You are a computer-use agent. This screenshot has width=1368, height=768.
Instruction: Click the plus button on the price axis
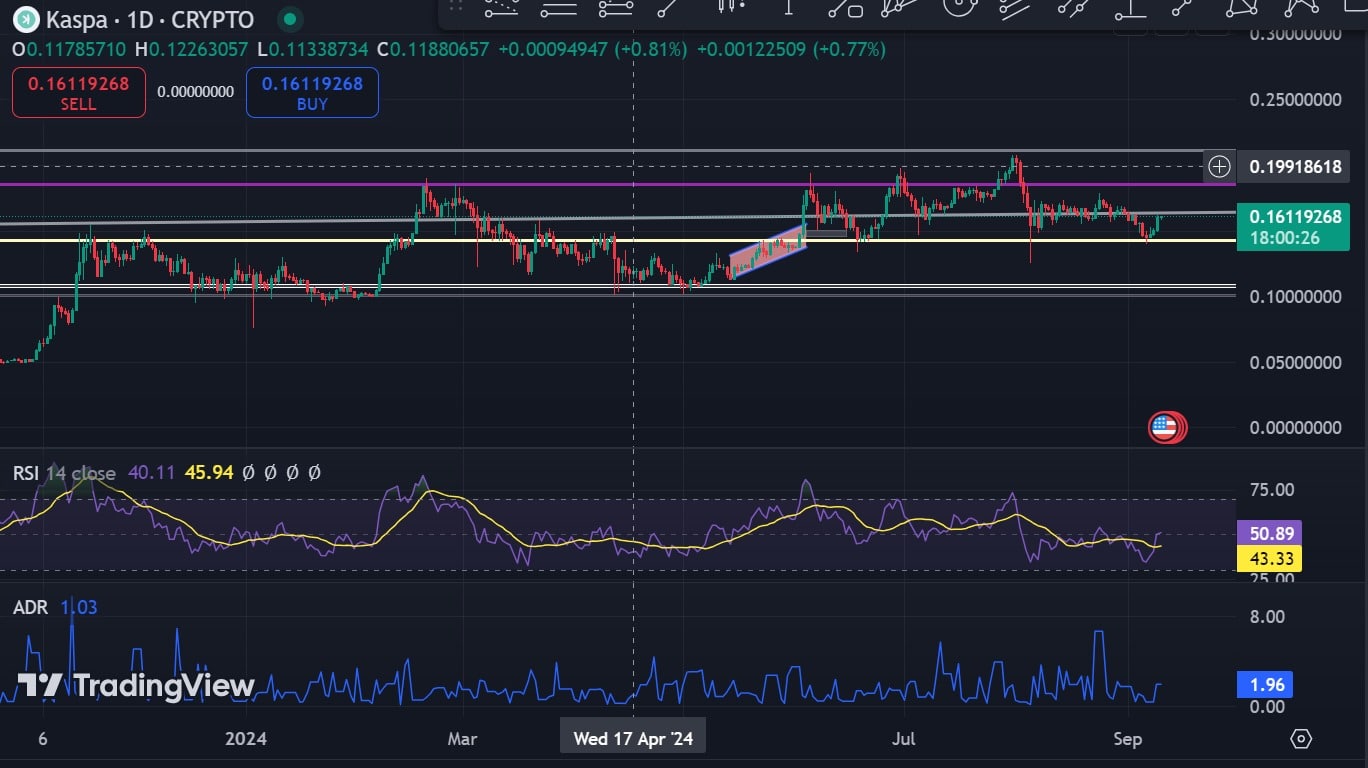pos(1219,165)
